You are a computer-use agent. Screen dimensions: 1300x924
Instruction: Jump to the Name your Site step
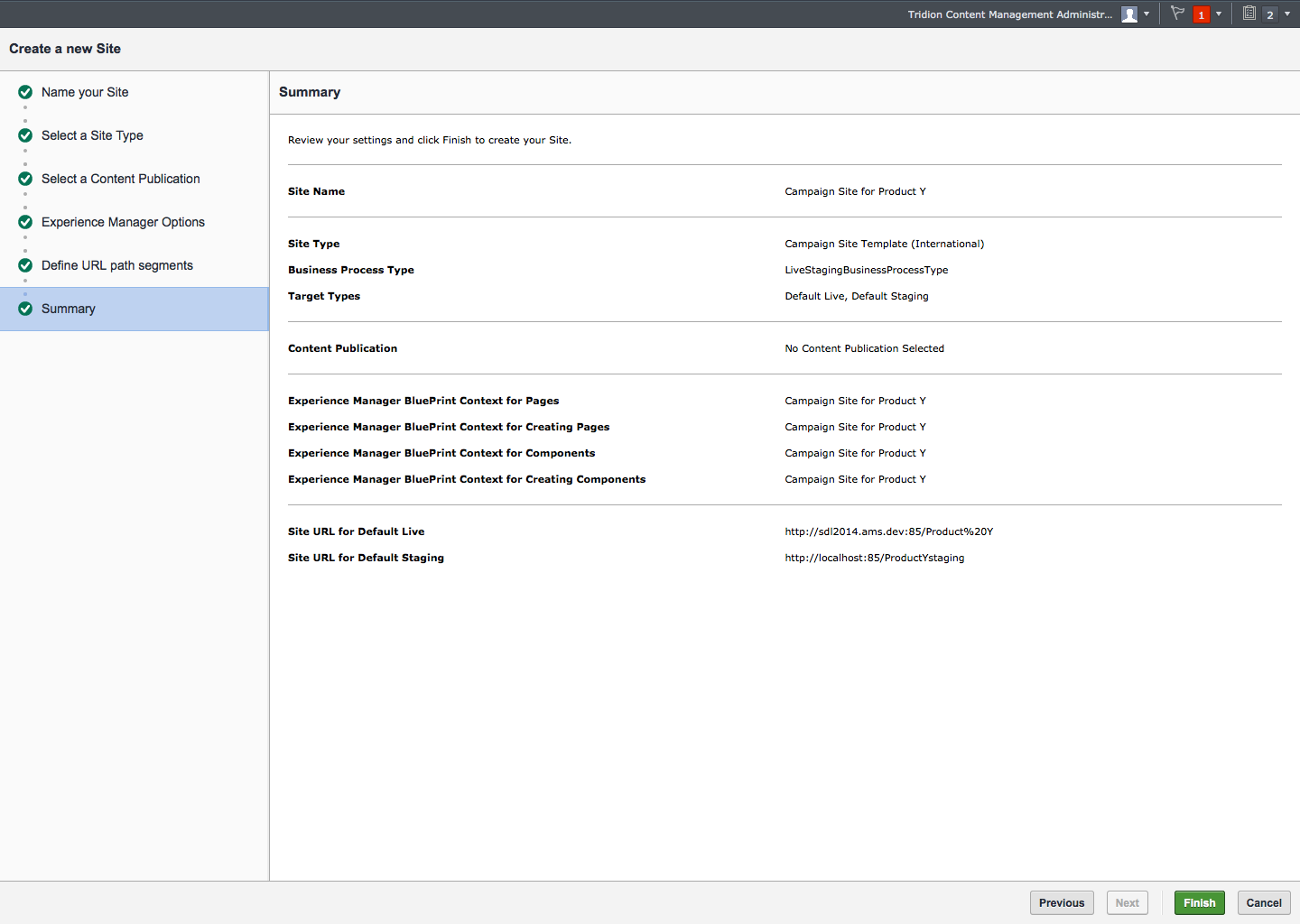tap(85, 92)
